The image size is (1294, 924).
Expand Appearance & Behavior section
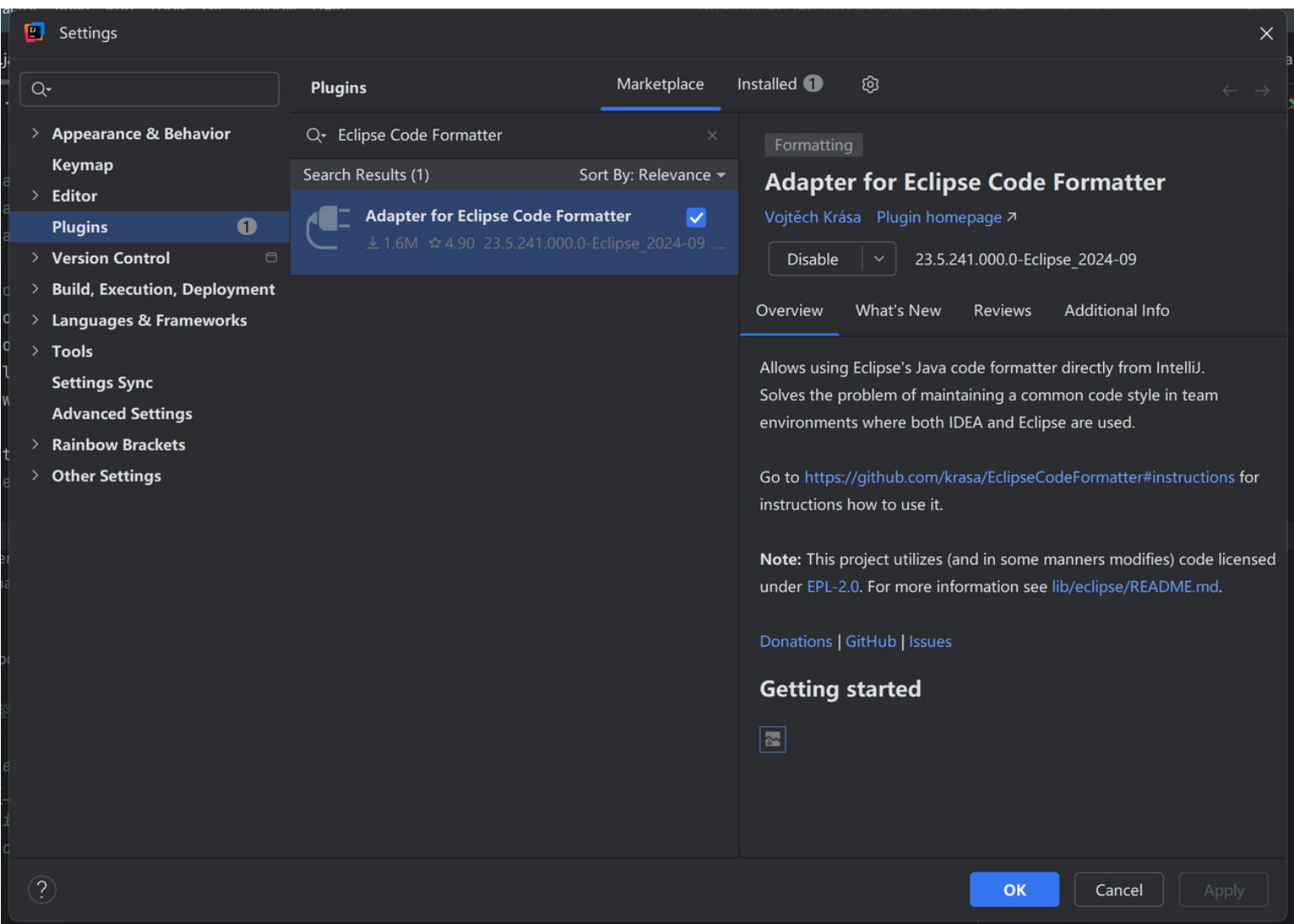click(x=35, y=133)
